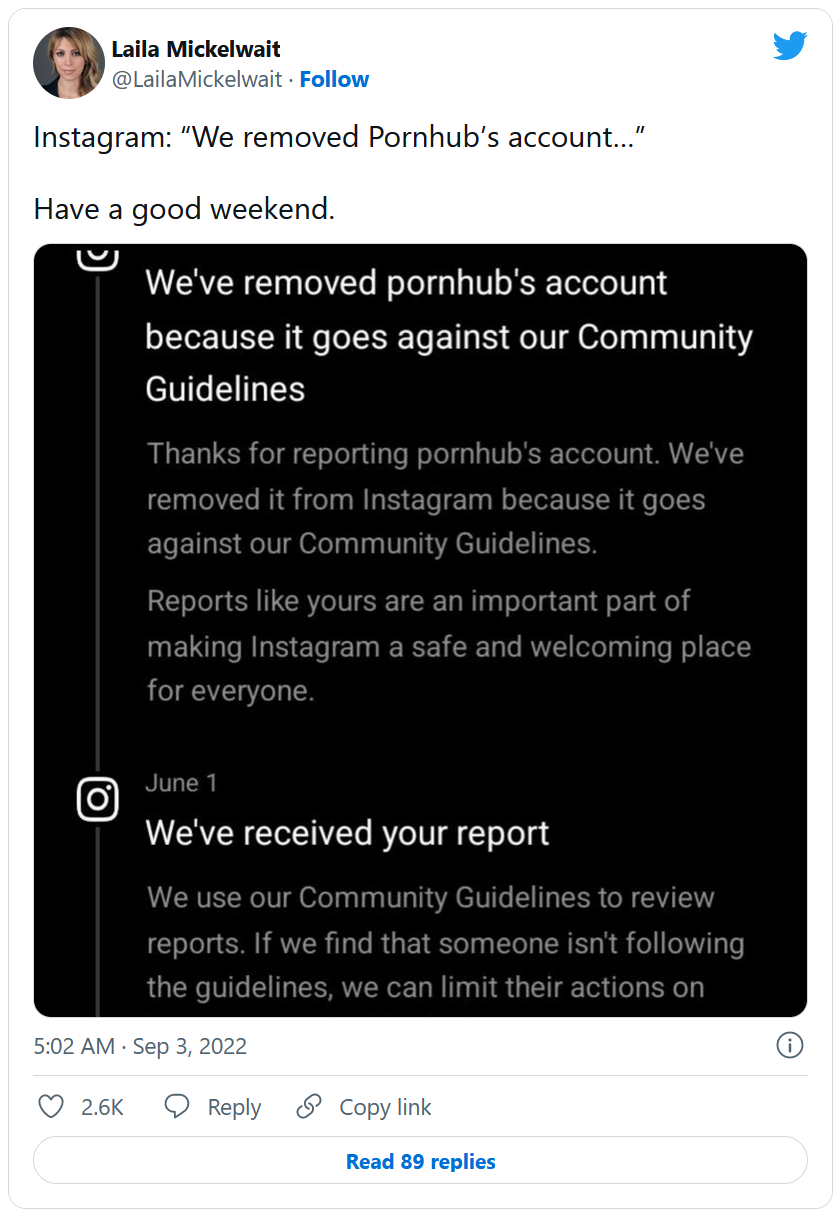The height and width of the screenshot is (1219, 840).
Task: Open the 5:02 AM Sep 3, 2022 timestamp
Action: (140, 1047)
